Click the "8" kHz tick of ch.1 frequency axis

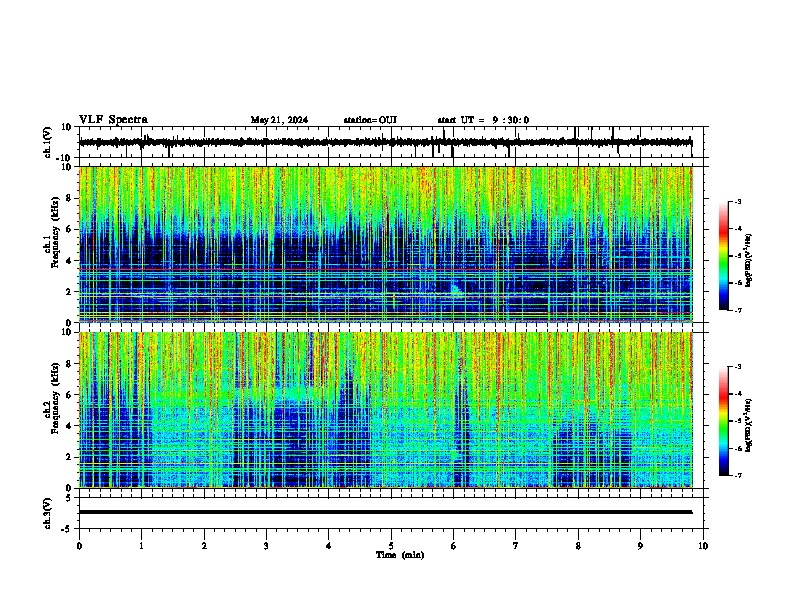[70, 198]
